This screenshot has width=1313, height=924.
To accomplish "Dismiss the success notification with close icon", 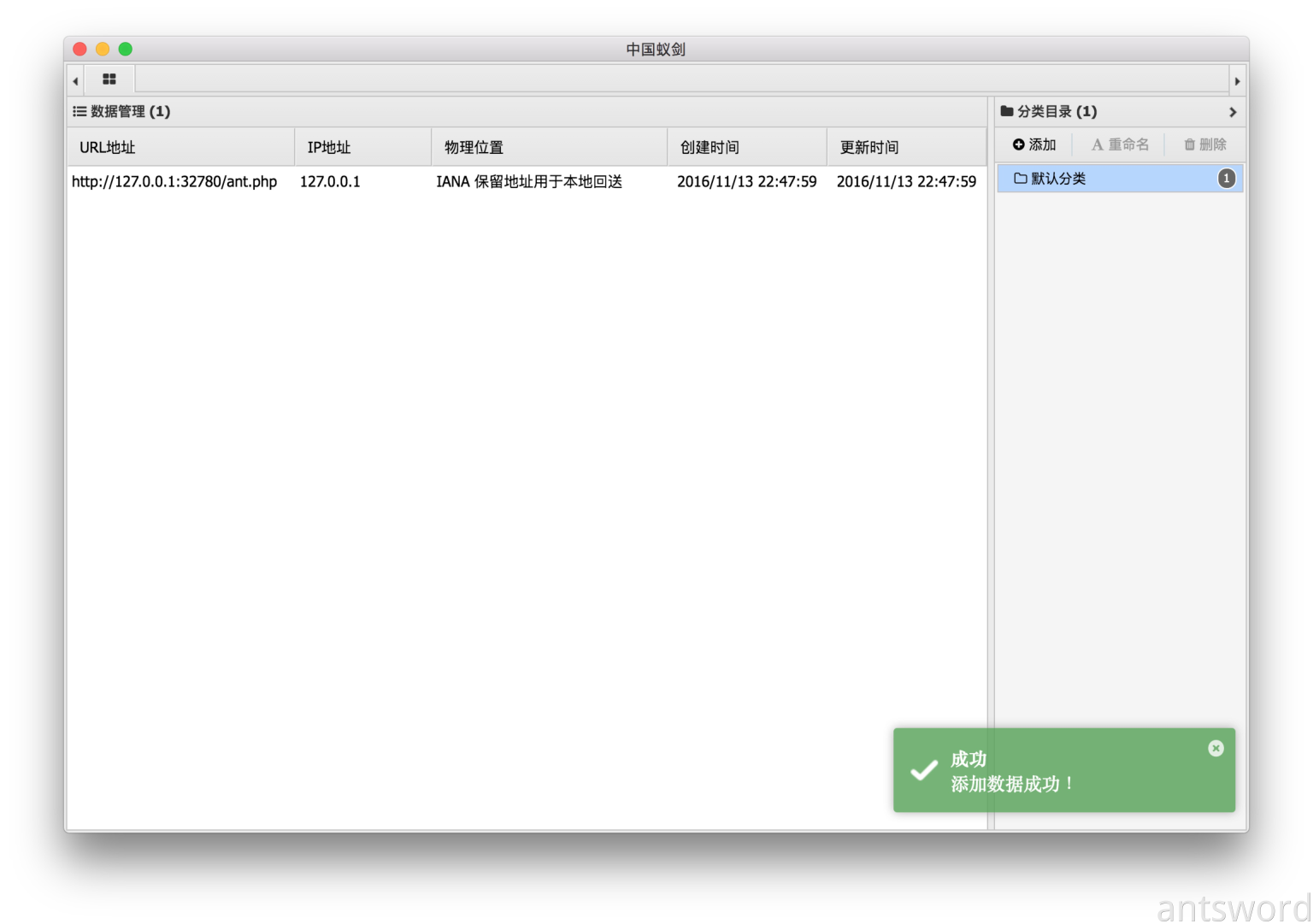I will [1216, 749].
